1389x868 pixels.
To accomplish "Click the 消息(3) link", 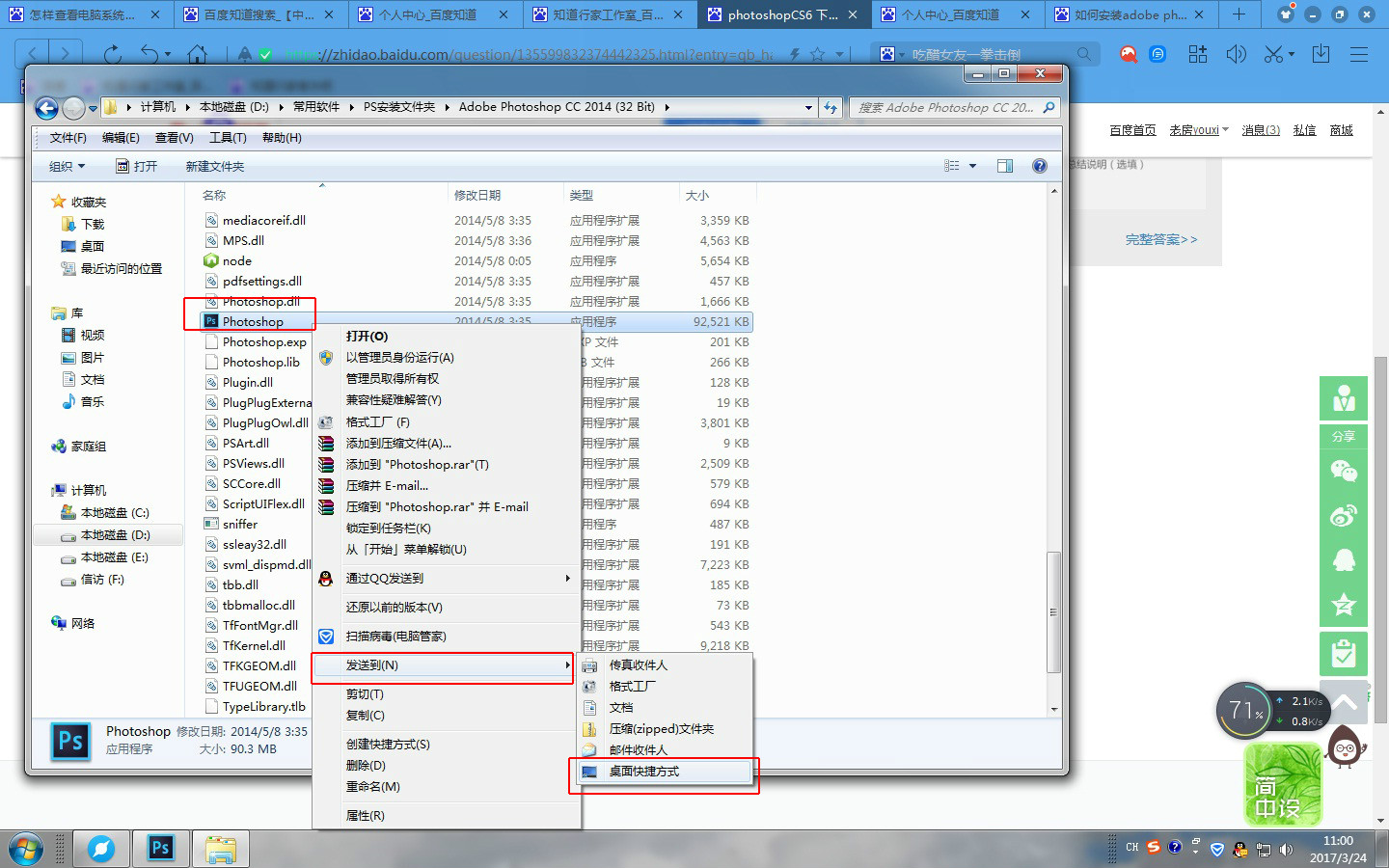I will [1261, 130].
